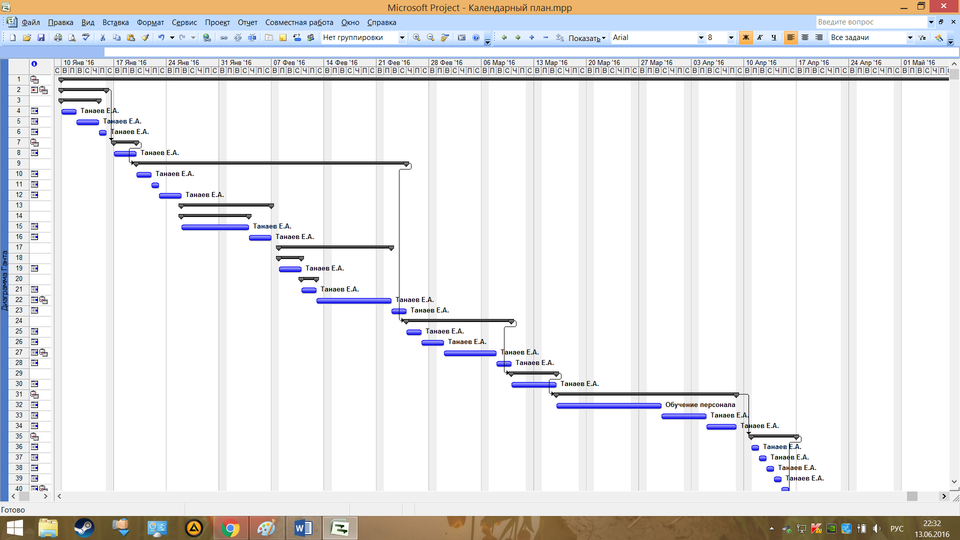The image size is (960, 540).
Task: Save the project with the floppy icon
Action: (x=41, y=38)
